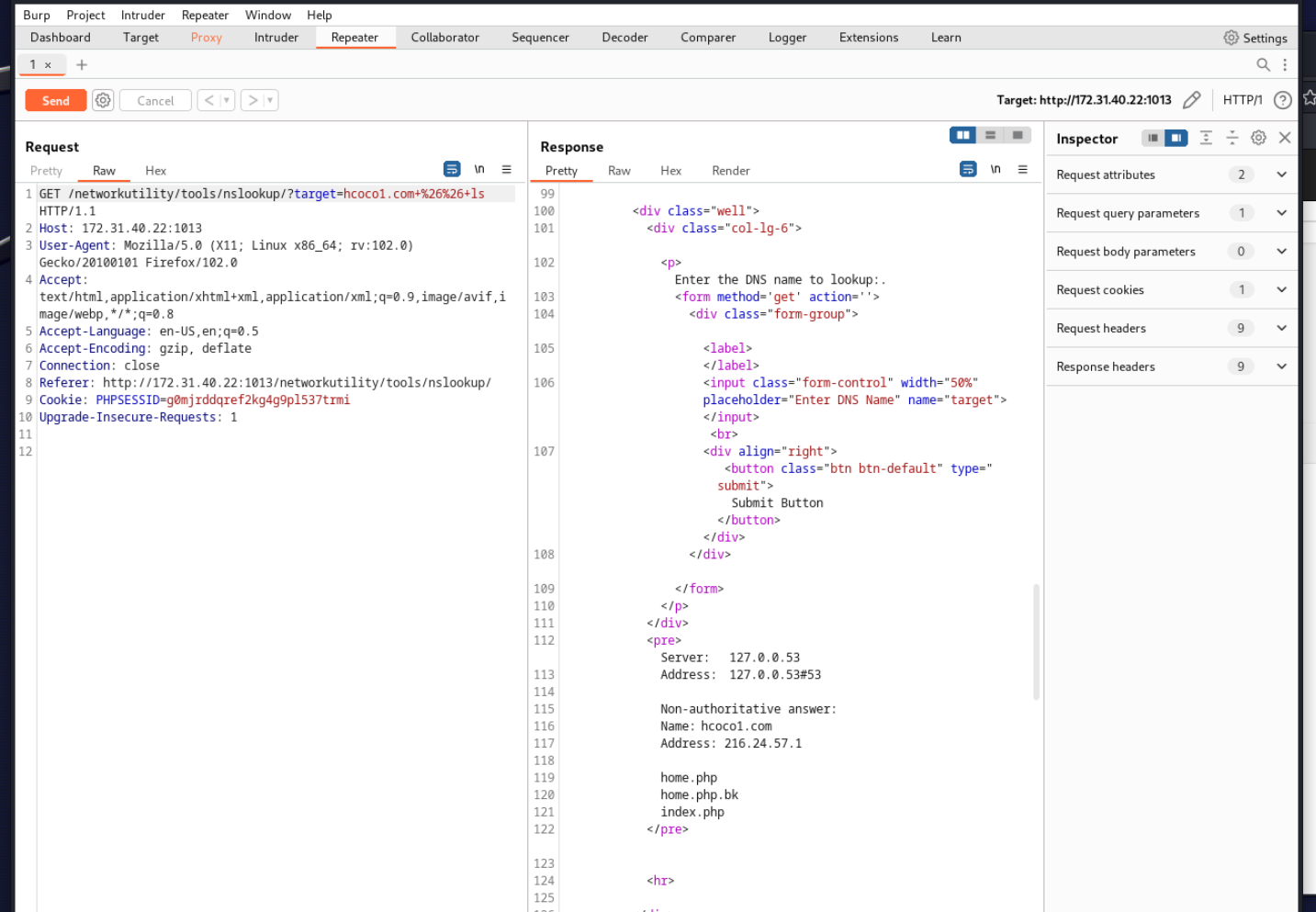Open the Extensions tab
The image size is (1316, 912).
pyautogui.click(x=869, y=38)
